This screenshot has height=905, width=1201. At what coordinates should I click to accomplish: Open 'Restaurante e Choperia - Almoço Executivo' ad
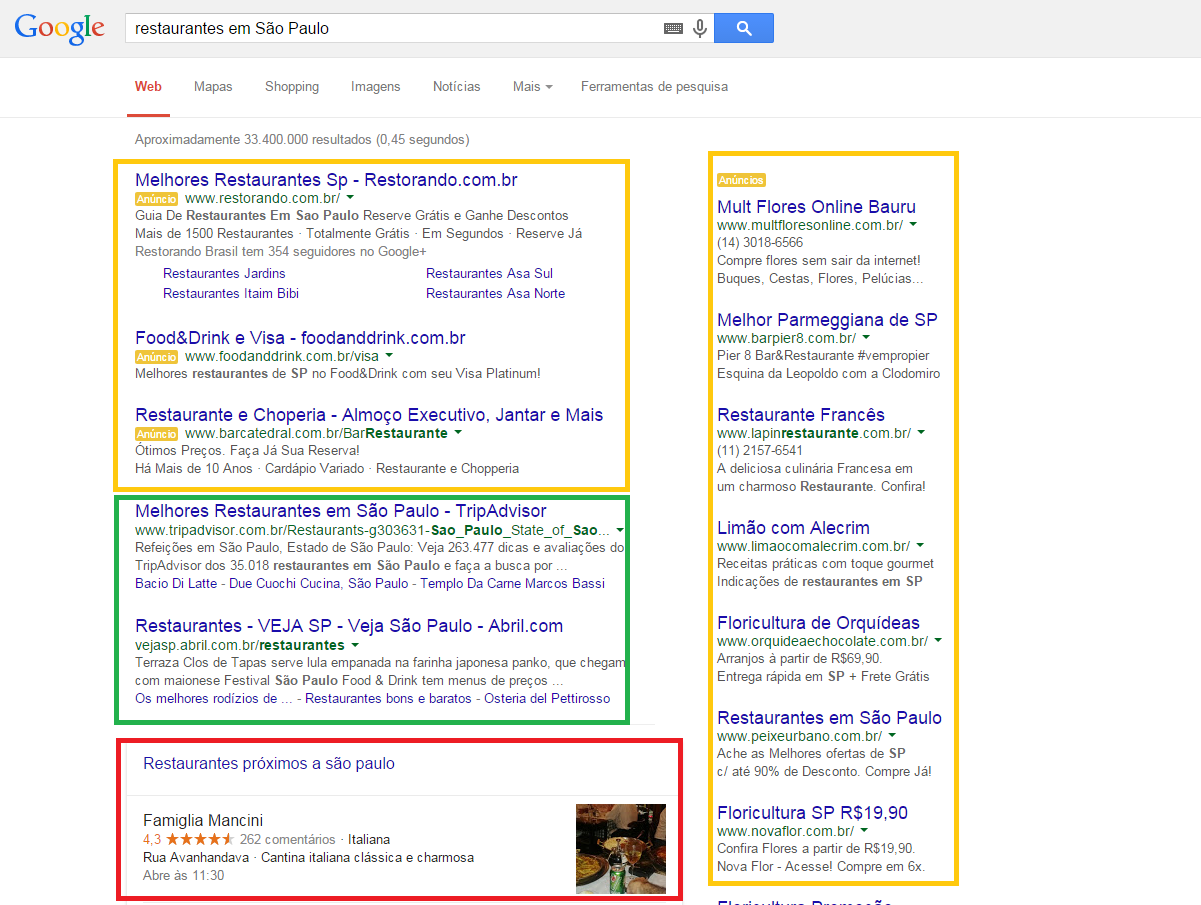tap(369, 415)
